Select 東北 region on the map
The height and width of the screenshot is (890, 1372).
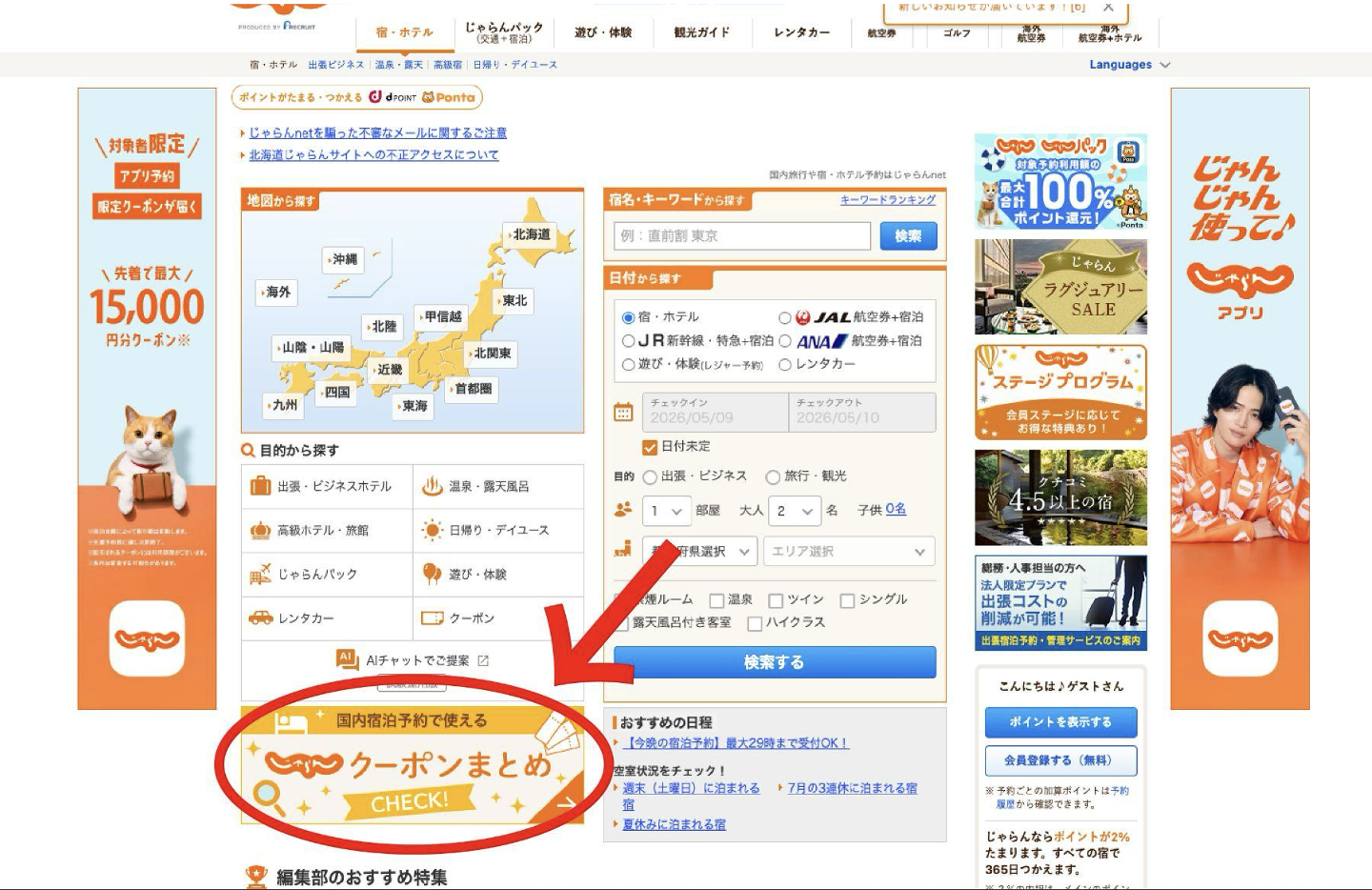514,301
